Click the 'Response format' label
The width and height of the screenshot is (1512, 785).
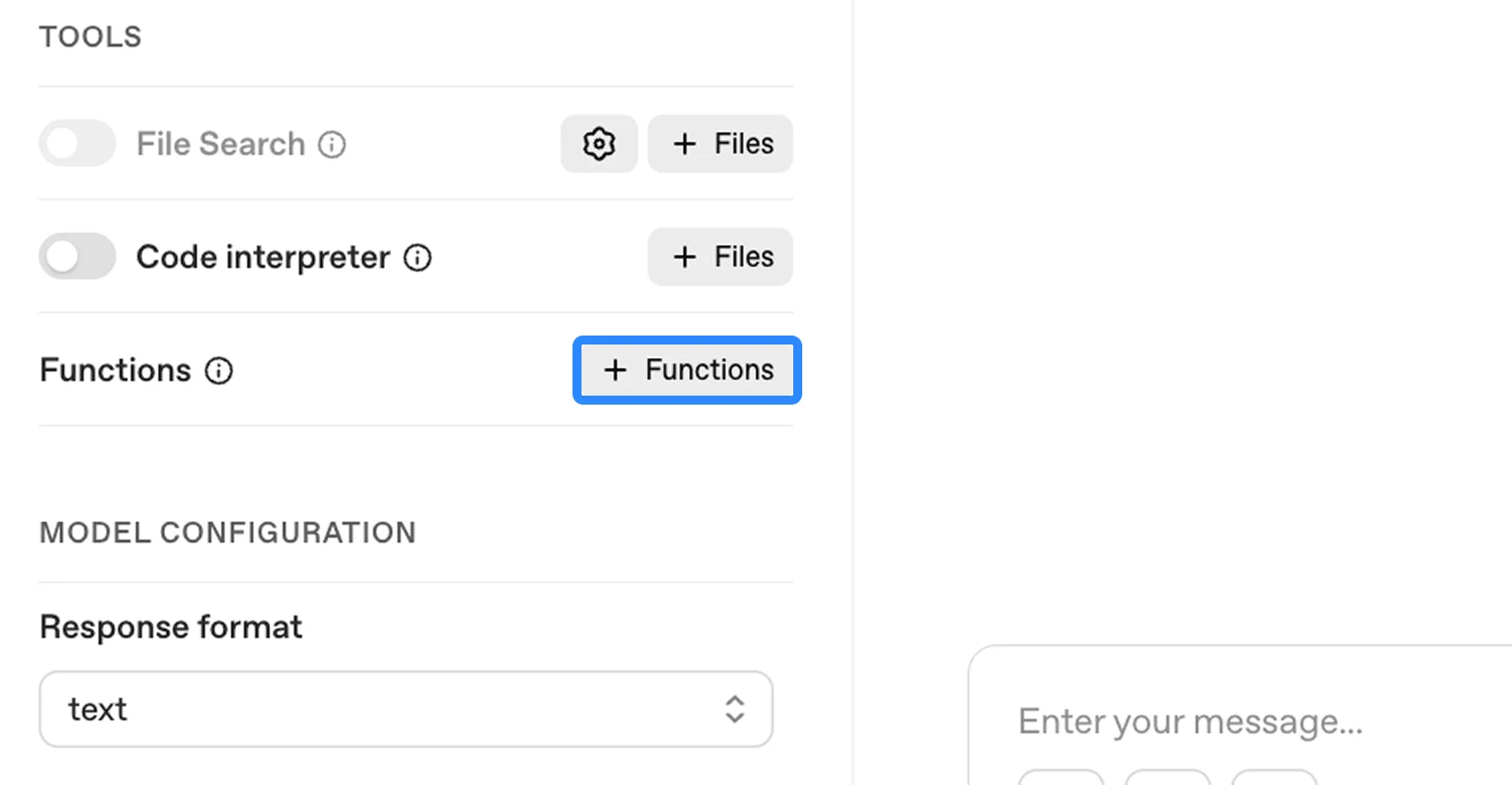tap(171, 626)
